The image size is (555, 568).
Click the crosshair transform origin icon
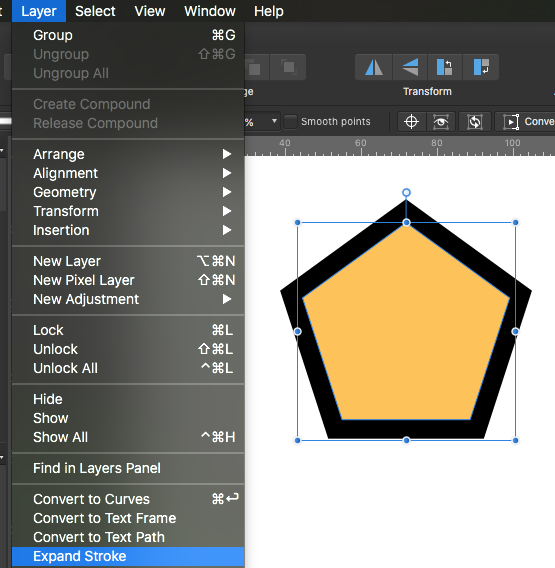412,122
